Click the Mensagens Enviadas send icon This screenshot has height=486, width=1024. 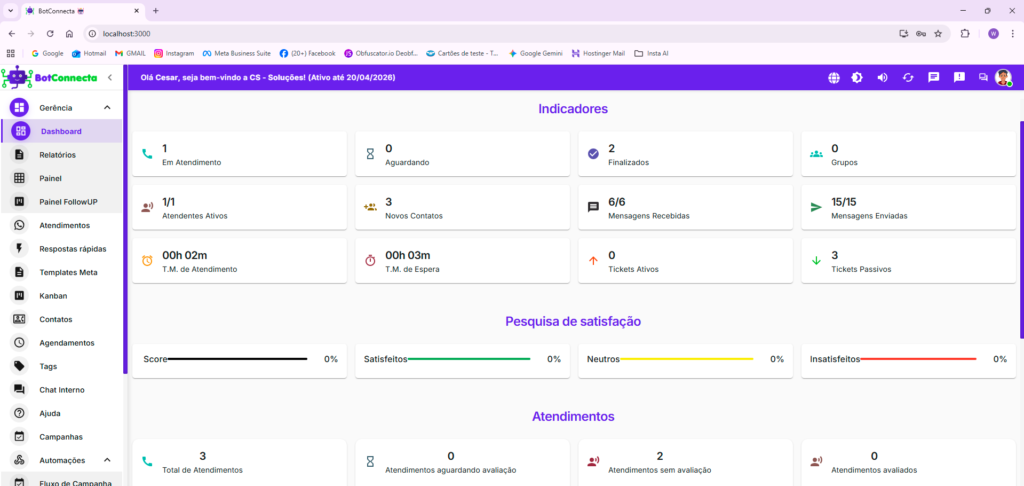pos(816,207)
